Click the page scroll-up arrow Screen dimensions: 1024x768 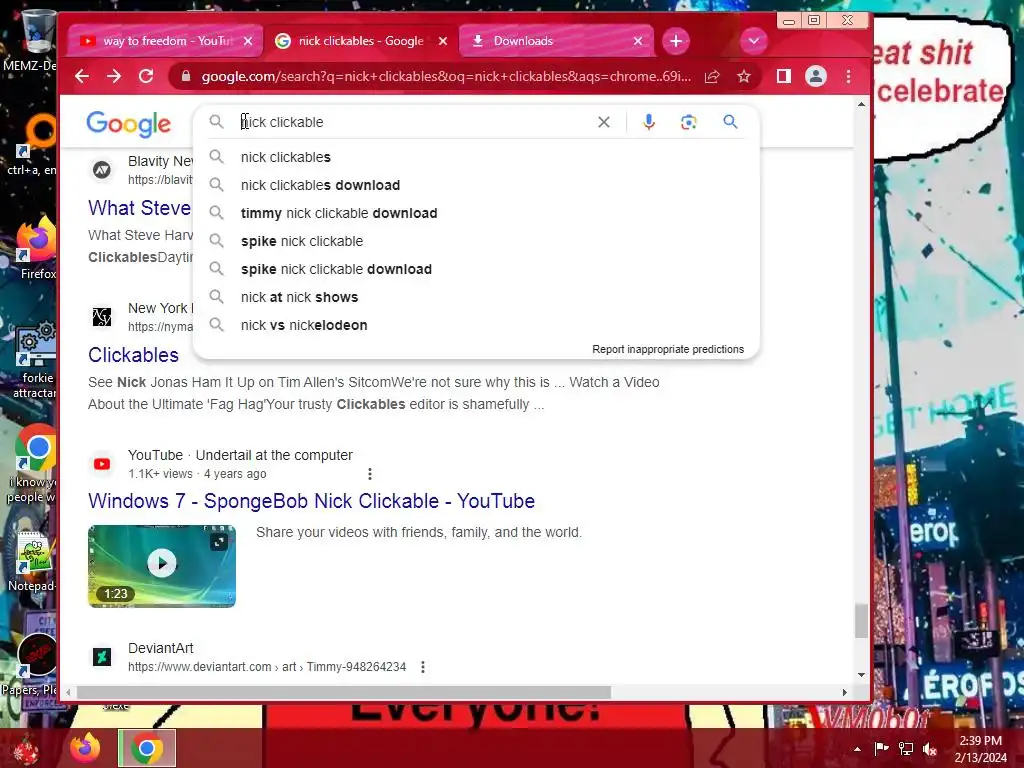pyautogui.click(x=861, y=104)
